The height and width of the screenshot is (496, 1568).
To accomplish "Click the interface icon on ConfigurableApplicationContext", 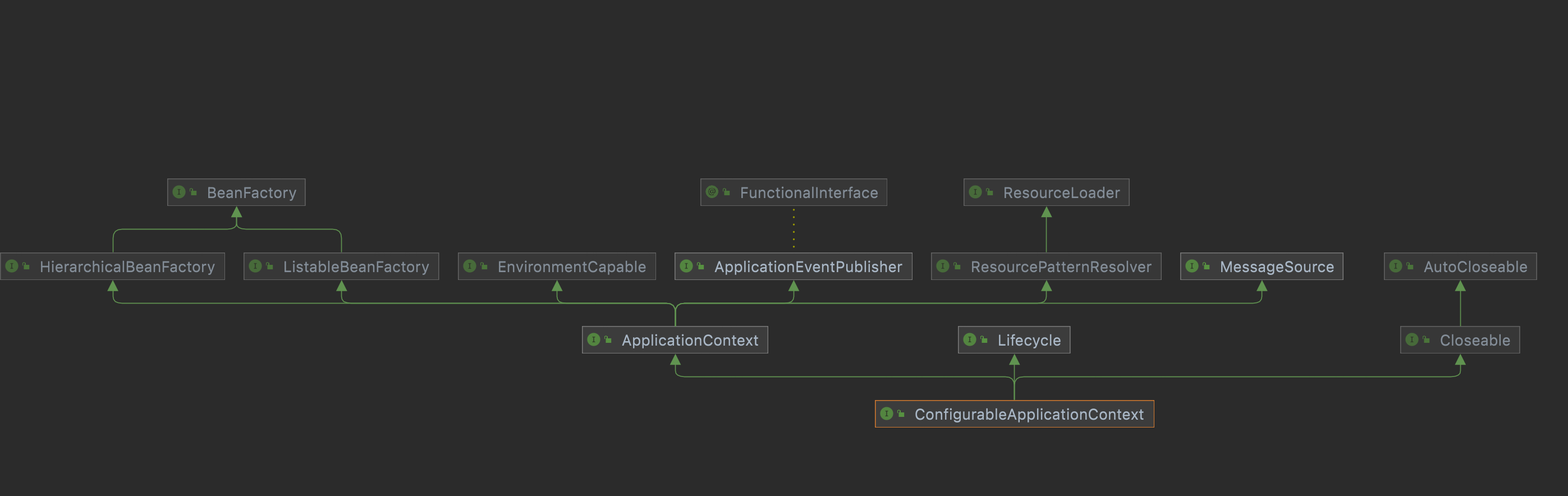I will pos(886,414).
